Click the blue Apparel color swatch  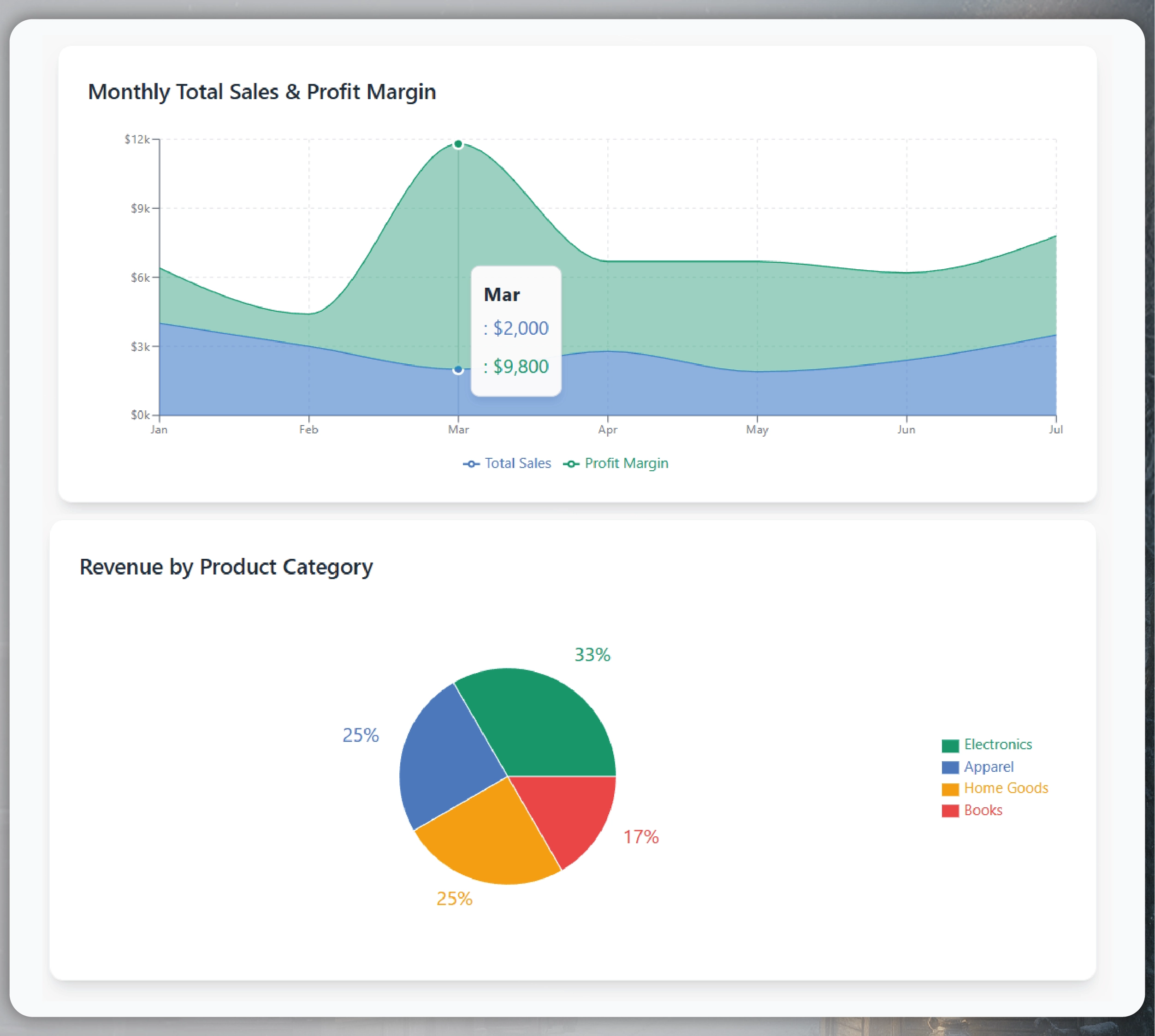[x=950, y=767]
